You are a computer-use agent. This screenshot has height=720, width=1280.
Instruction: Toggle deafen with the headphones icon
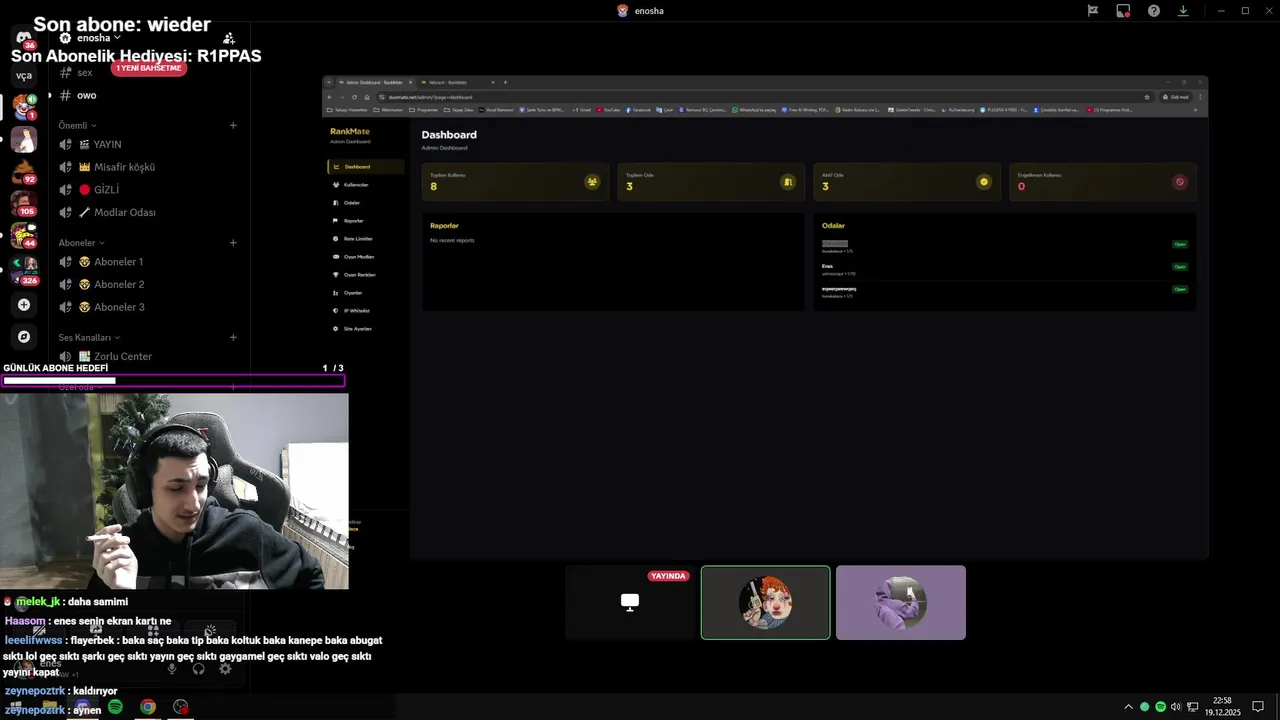click(x=198, y=668)
